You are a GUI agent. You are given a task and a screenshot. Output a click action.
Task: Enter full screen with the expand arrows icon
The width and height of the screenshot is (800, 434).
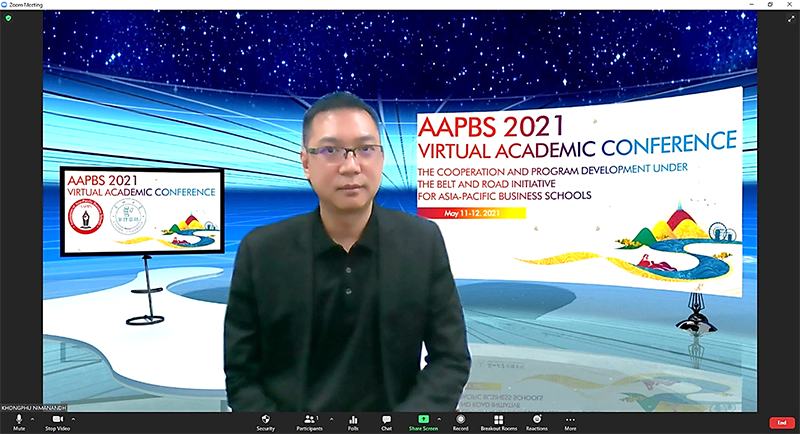[x=791, y=19]
